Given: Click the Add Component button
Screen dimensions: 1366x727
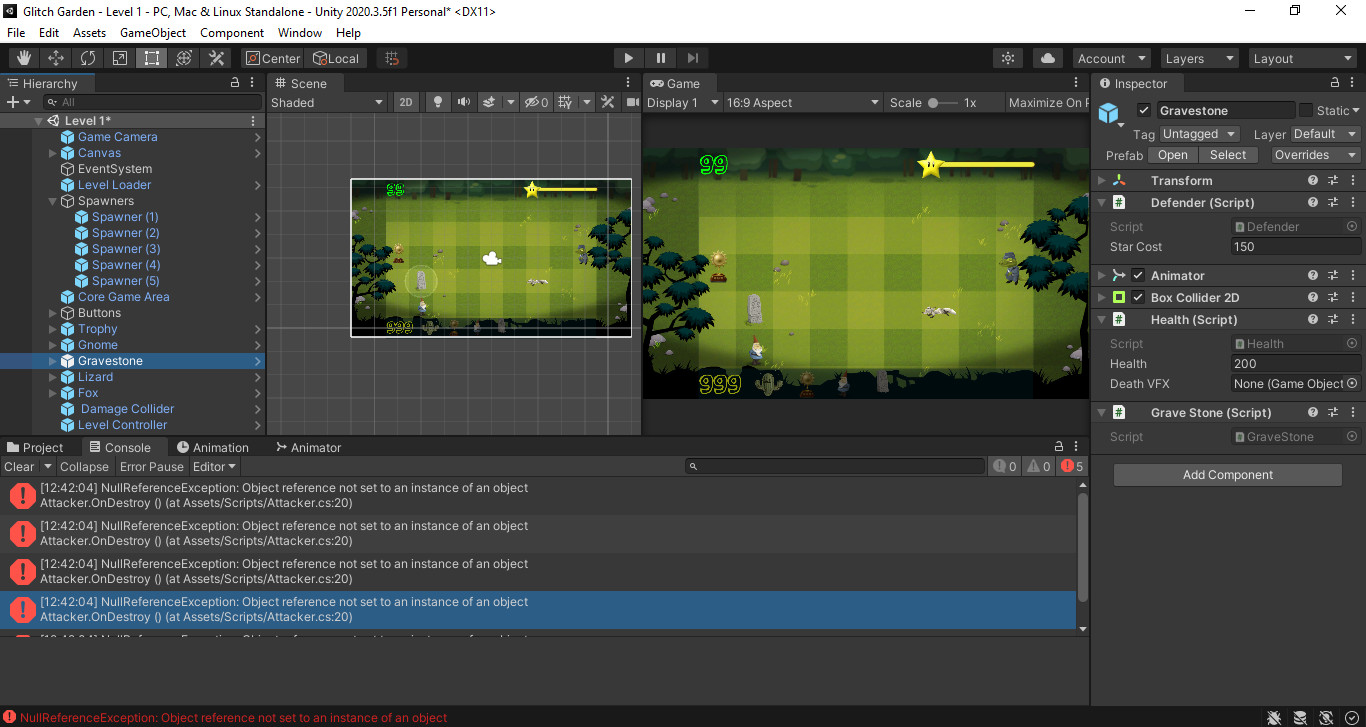Looking at the screenshot, I should coord(1227,474).
